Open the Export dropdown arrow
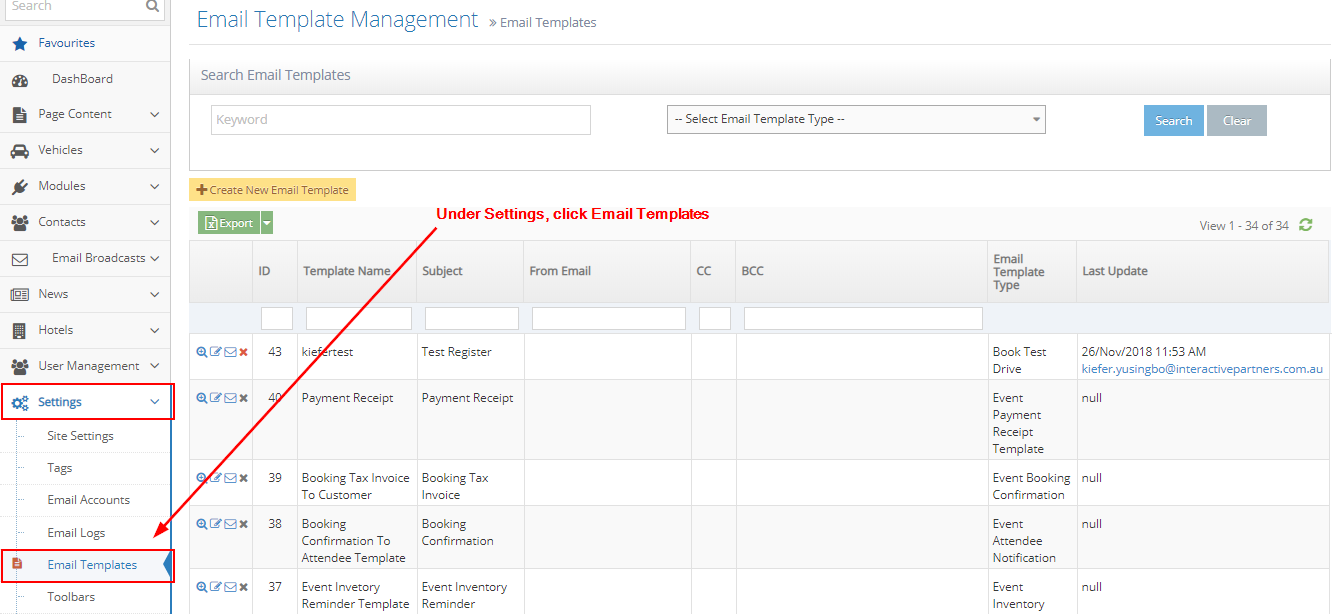This screenshot has width=1332, height=614. pos(267,223)
